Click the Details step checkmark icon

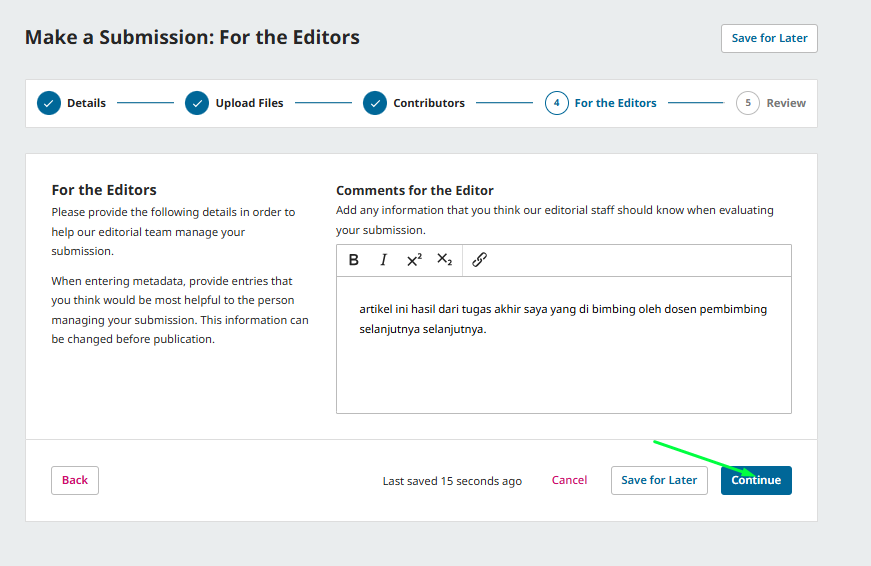tap(49, 103)
